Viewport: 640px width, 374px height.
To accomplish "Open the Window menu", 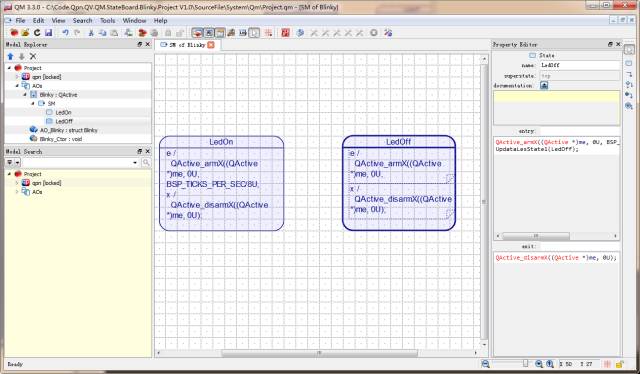I will click(134, 20).
